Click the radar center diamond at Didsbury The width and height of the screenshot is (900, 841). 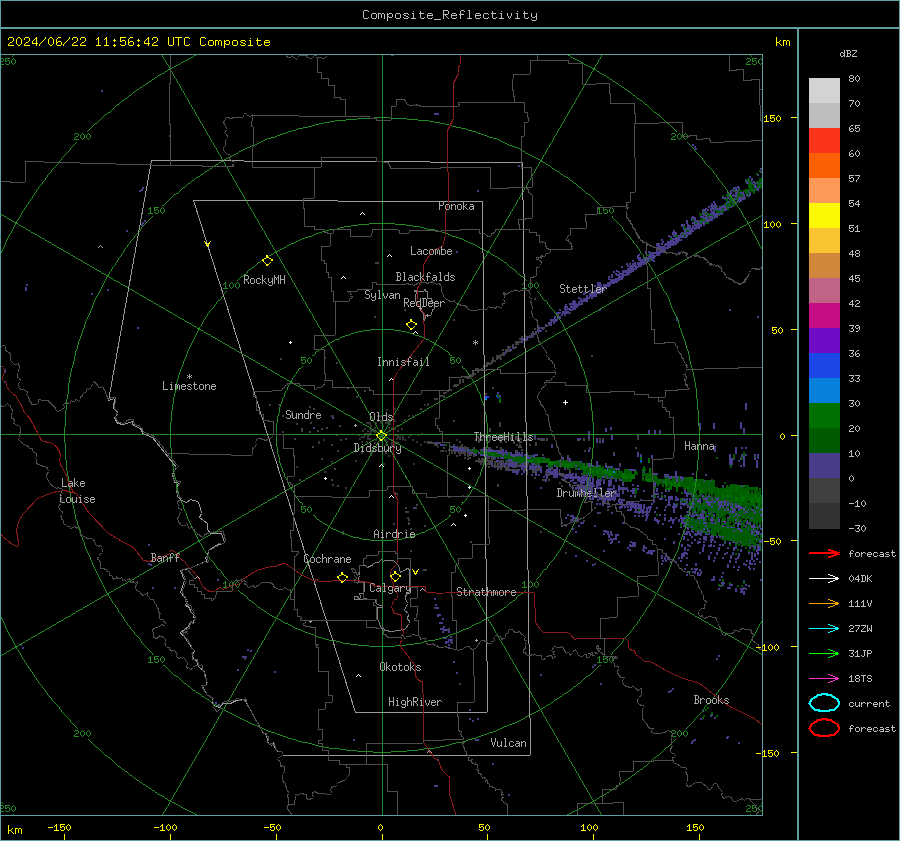[382, 436]
